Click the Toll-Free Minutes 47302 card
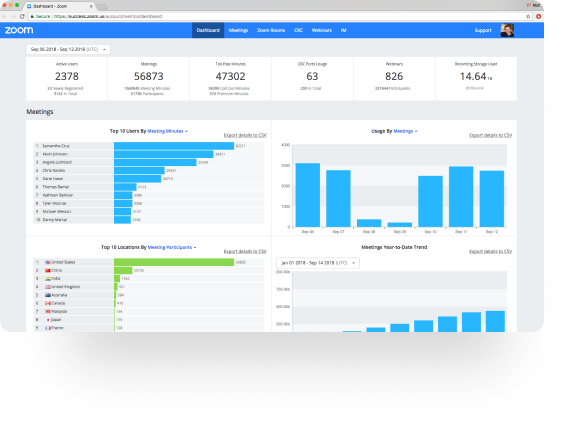 [230, 78]
